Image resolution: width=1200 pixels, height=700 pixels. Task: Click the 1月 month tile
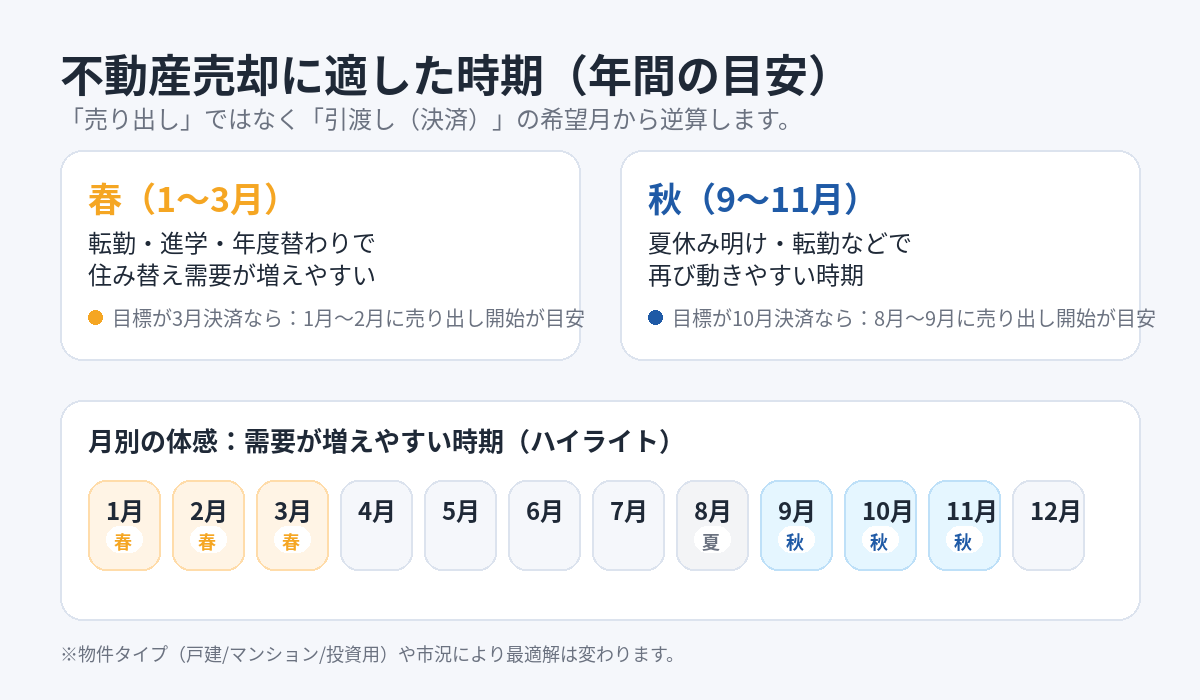point(125,525)
